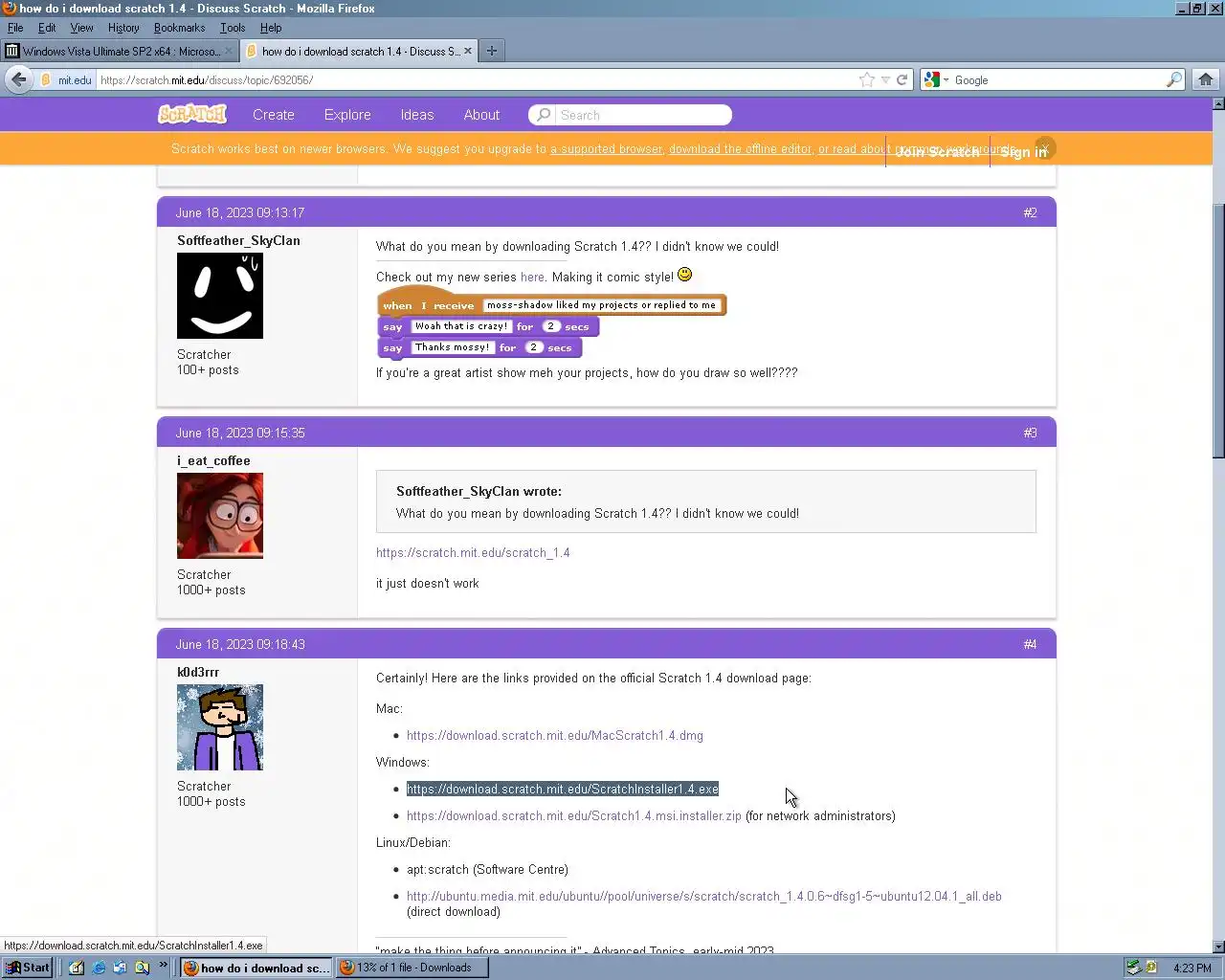Screen dimensions: 1225x980
Task: Click the page scrollbar up arrow
Action: pyautogui.click(x=1218, y=103)
